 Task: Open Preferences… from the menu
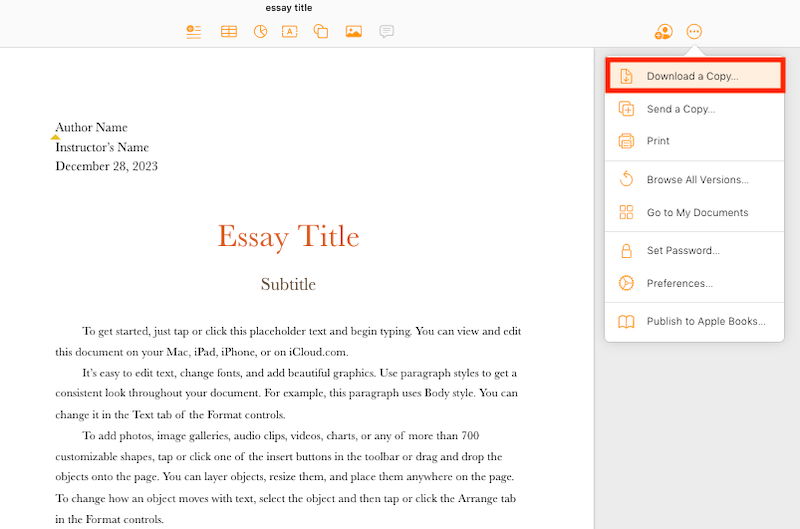tap(679, 283)
